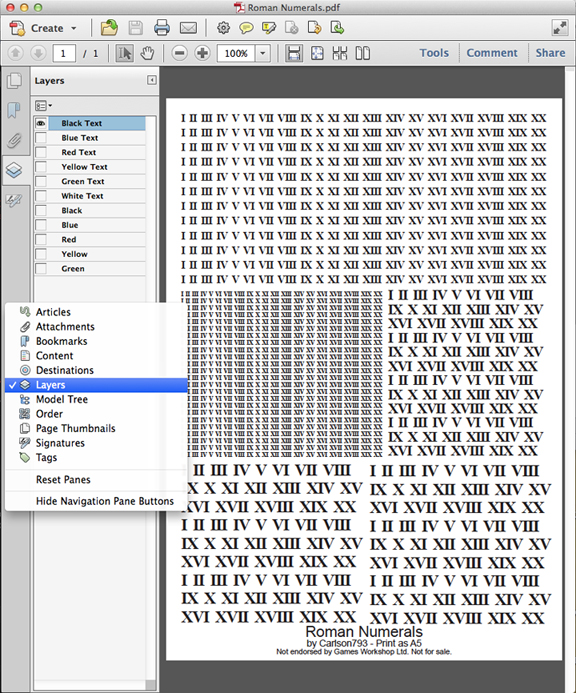This screenshot has width=576, height=693.
Task: Open Signatures sidebar icon
Action: click(x=14, y=200)
